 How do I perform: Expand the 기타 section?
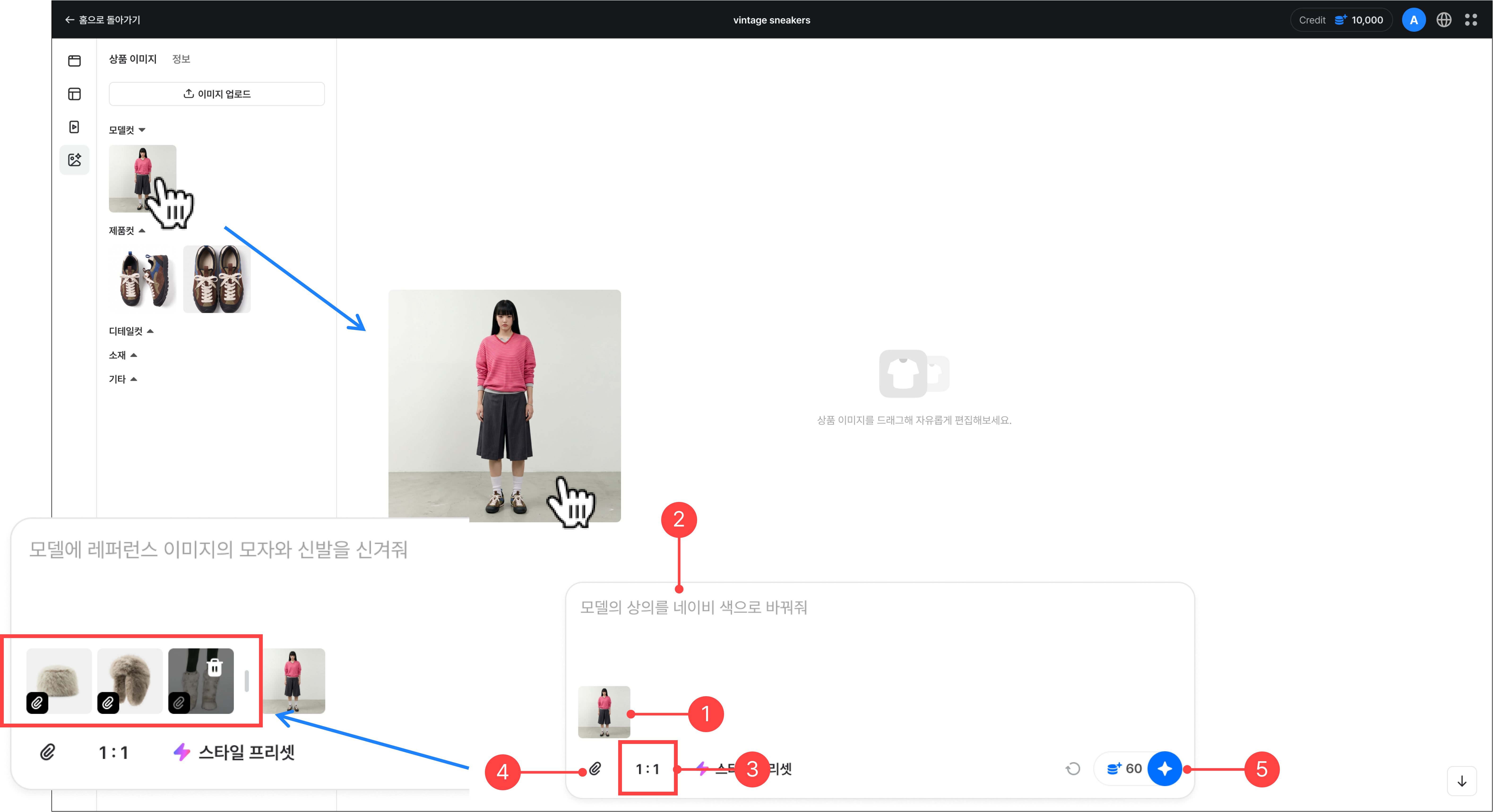(123, 379)
